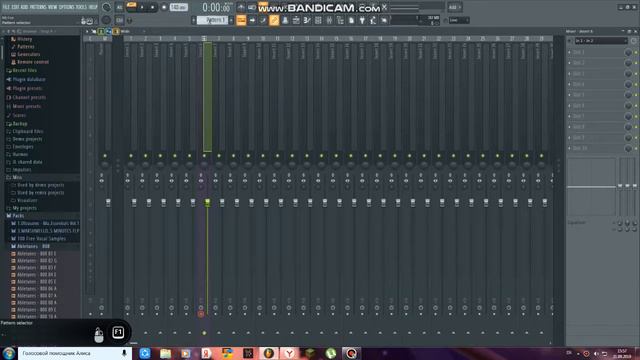Viewport: 640px width, 360px height.
Task: Toggle the Record button in transport
Action: click(164, 7)
